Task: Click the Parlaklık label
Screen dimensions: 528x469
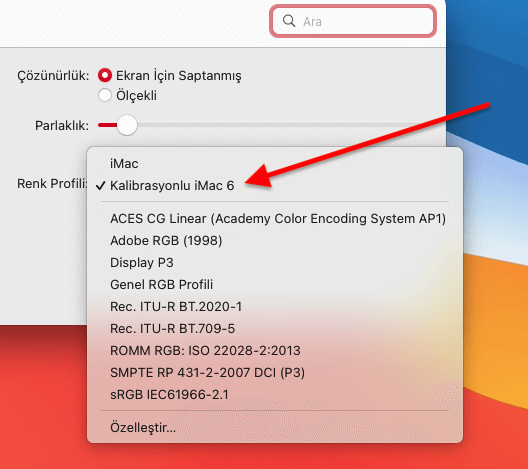Action: tap(62, 126)
